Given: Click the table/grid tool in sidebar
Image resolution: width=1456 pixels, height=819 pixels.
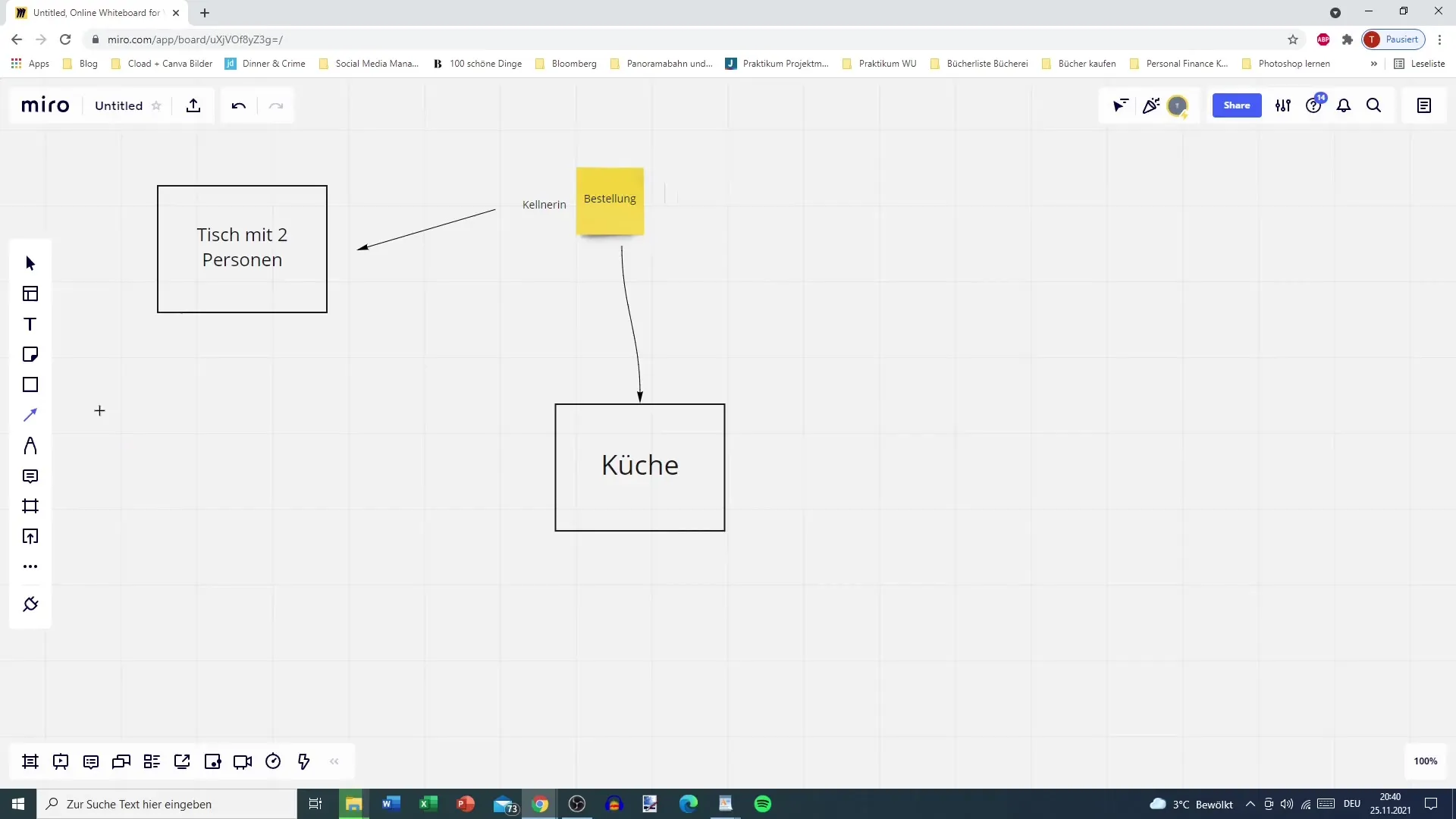Looking at the screenshot, I should click(30, 294).
